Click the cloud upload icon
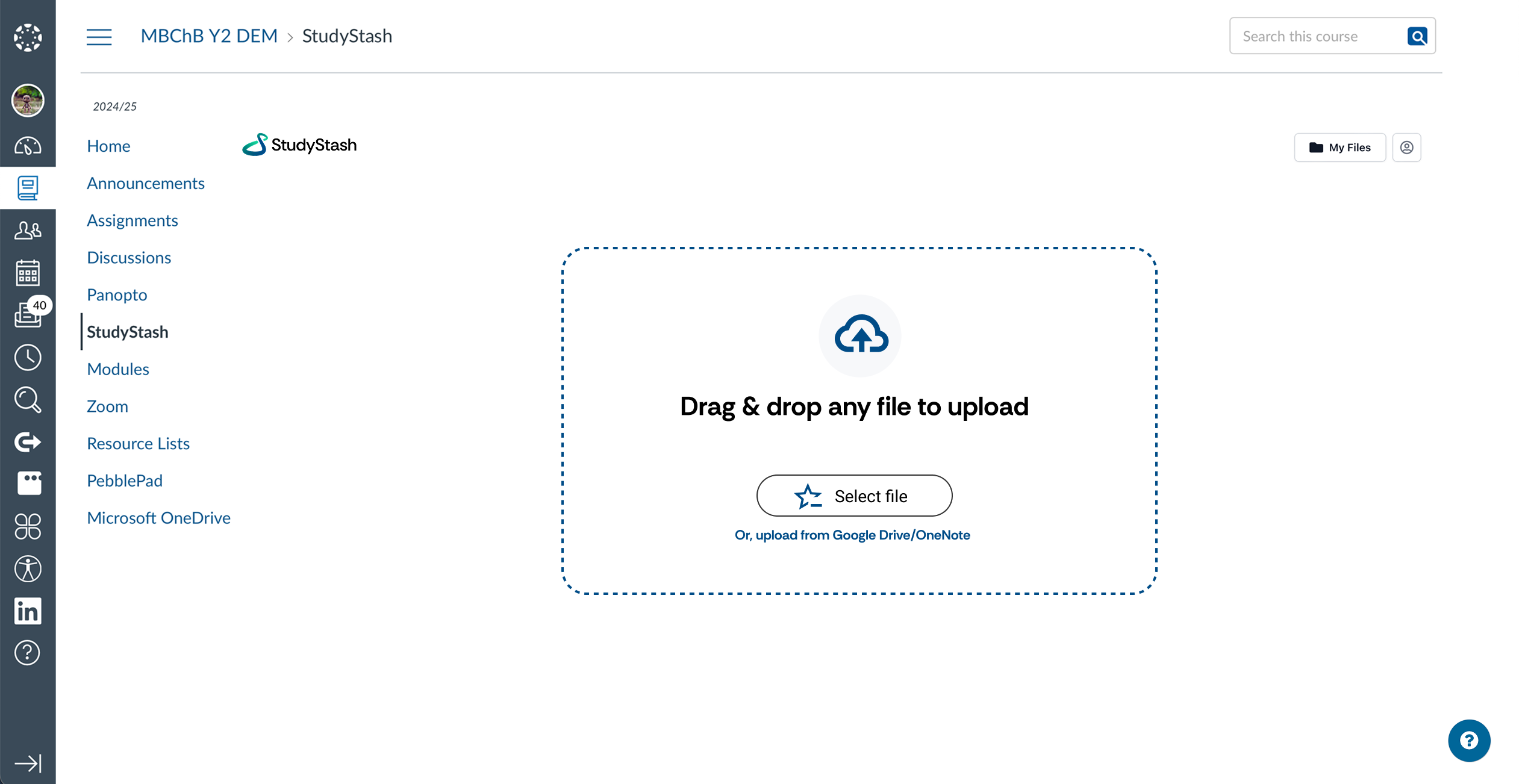1519x784 pixels. [860, 335]
